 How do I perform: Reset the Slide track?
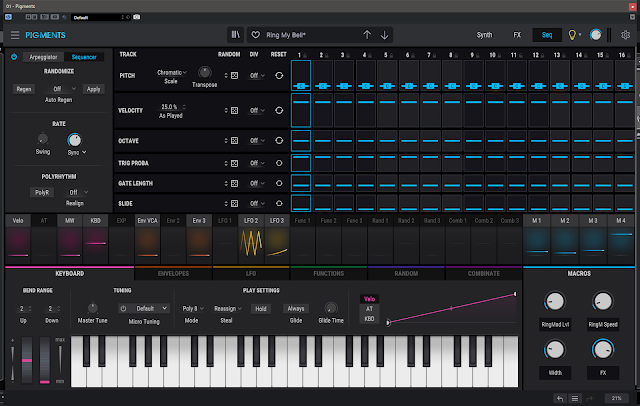(279, 204)
